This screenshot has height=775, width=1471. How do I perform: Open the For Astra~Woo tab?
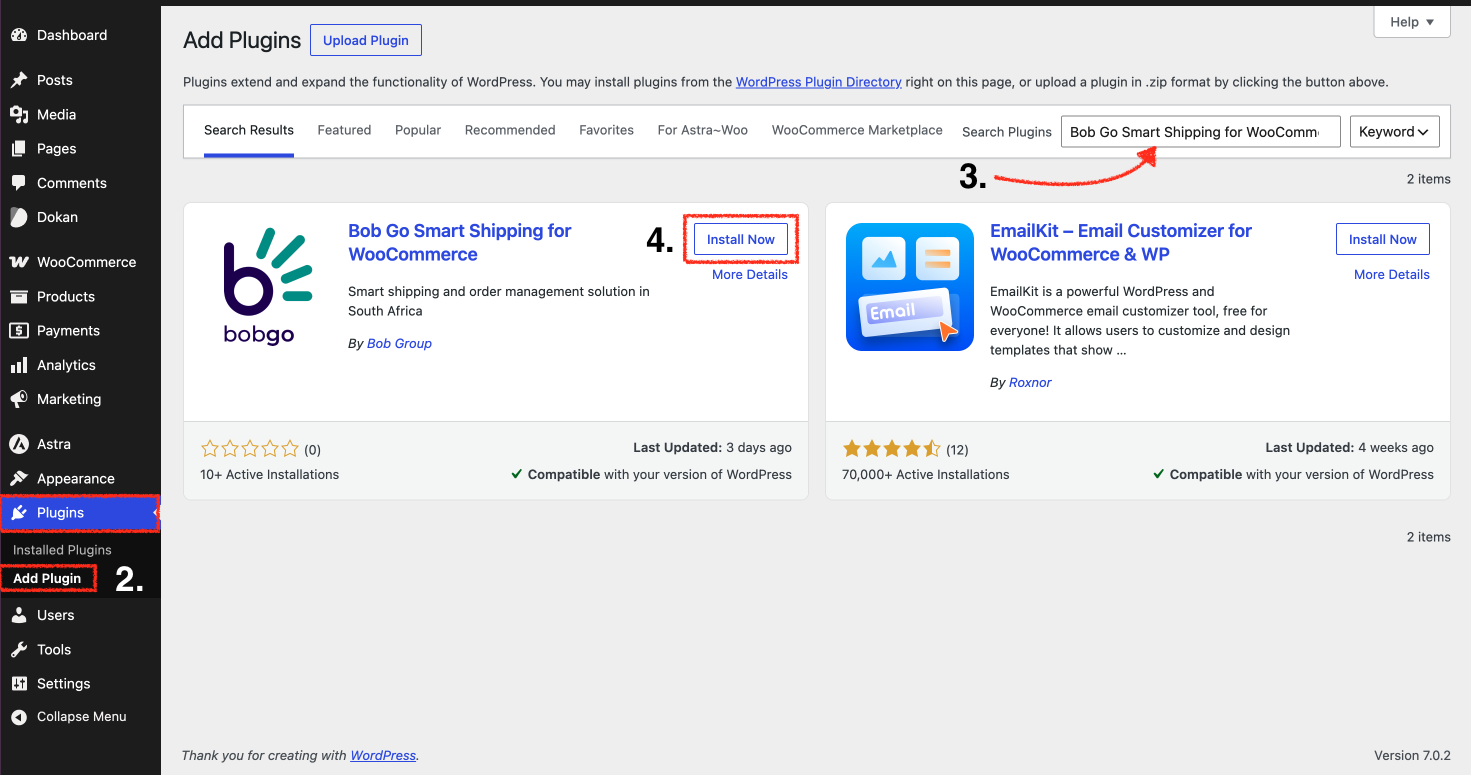pos(703,131)
